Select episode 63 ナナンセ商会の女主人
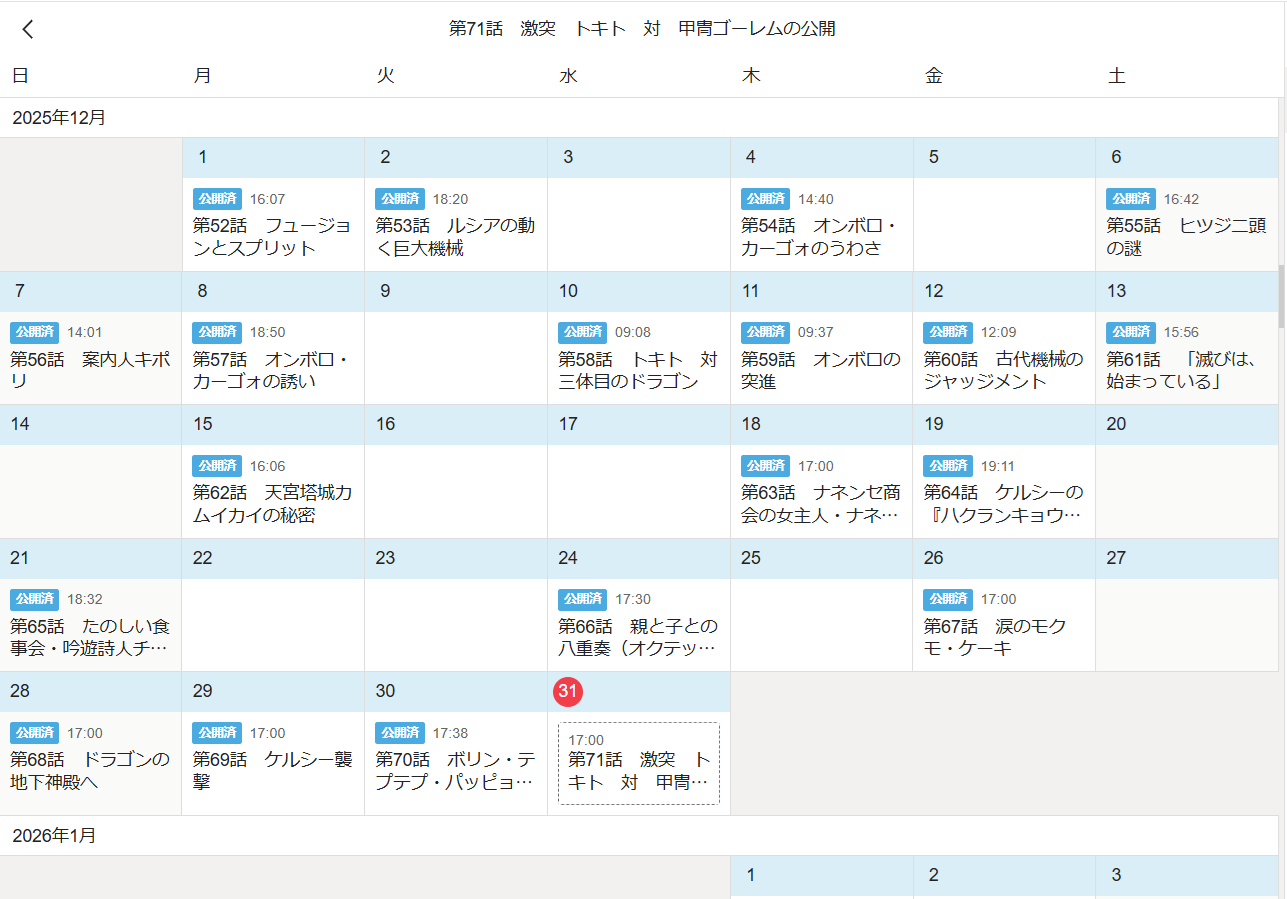 coord(820,504)
